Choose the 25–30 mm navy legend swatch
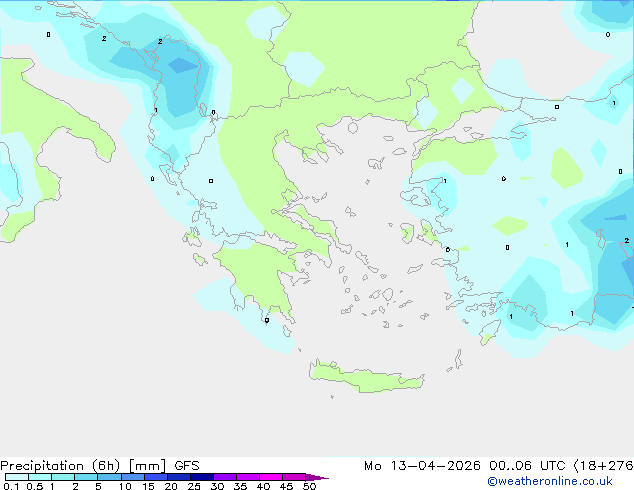The height and width of the screenshot is (490, 634). tap(202, 477)
